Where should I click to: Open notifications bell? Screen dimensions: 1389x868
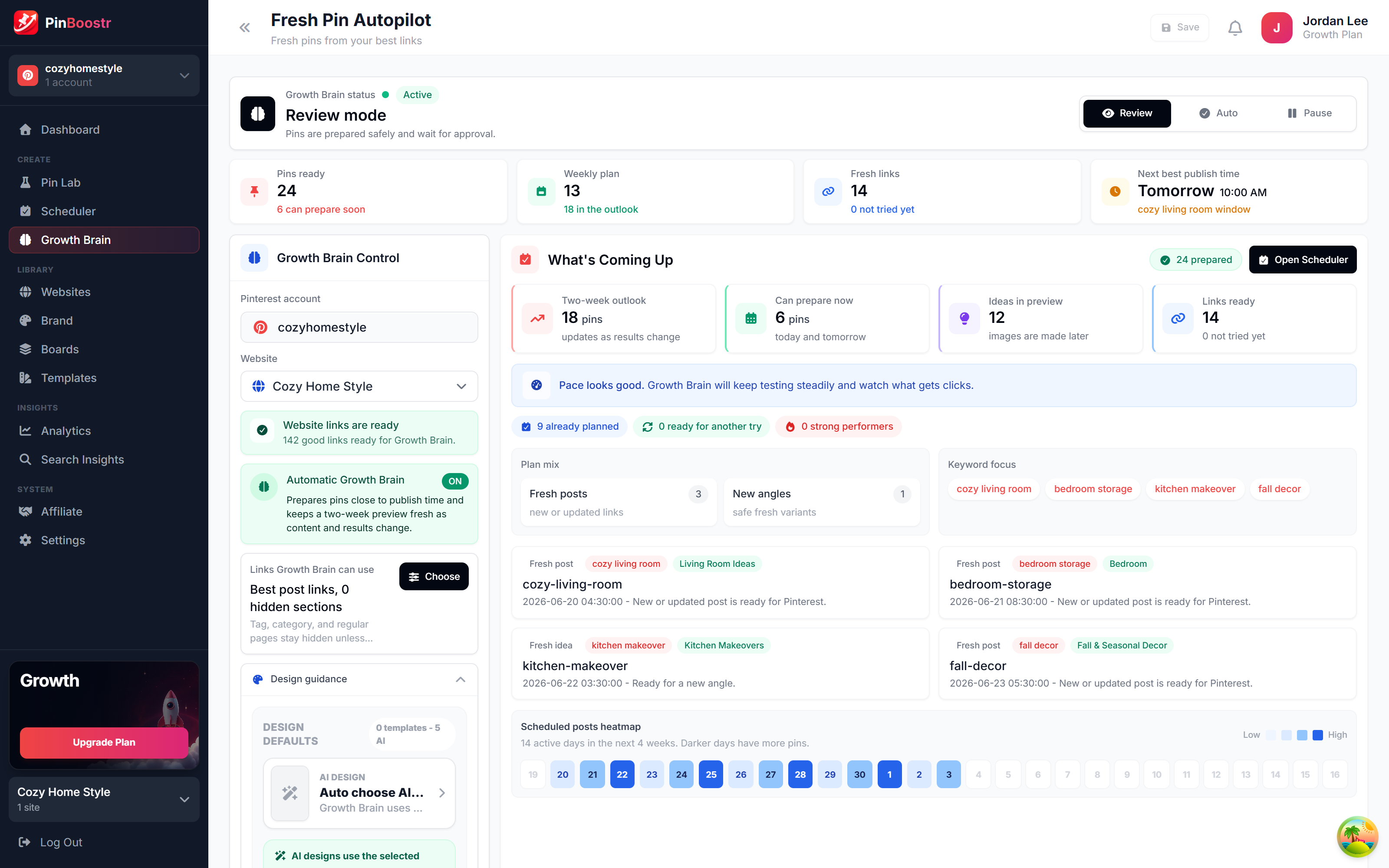pos(1234,27)
